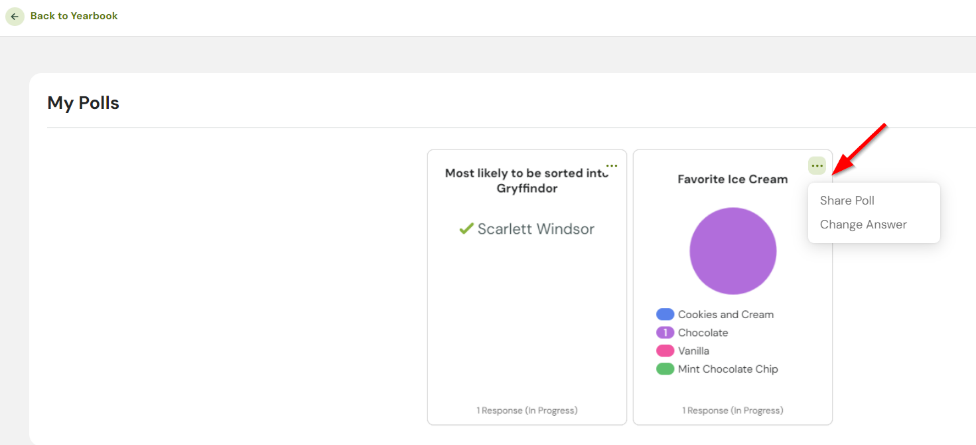This screenshot has height=445, width=976.
Task: Open three-dot menu on Gryffindor poll
Action: pyautogui.click(x=612, y=166)
